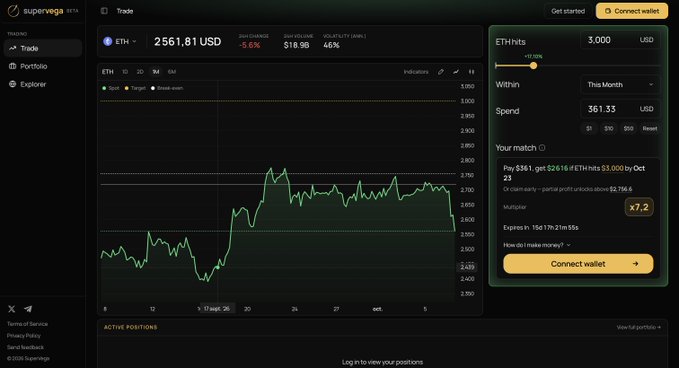Select the 1M chart timeframe
Viewport: 679px width, 368px height.
tap(156, 72)
